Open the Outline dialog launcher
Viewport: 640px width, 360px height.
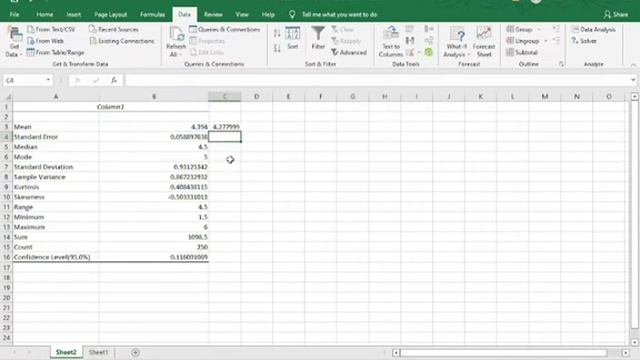tap(561, 64)
